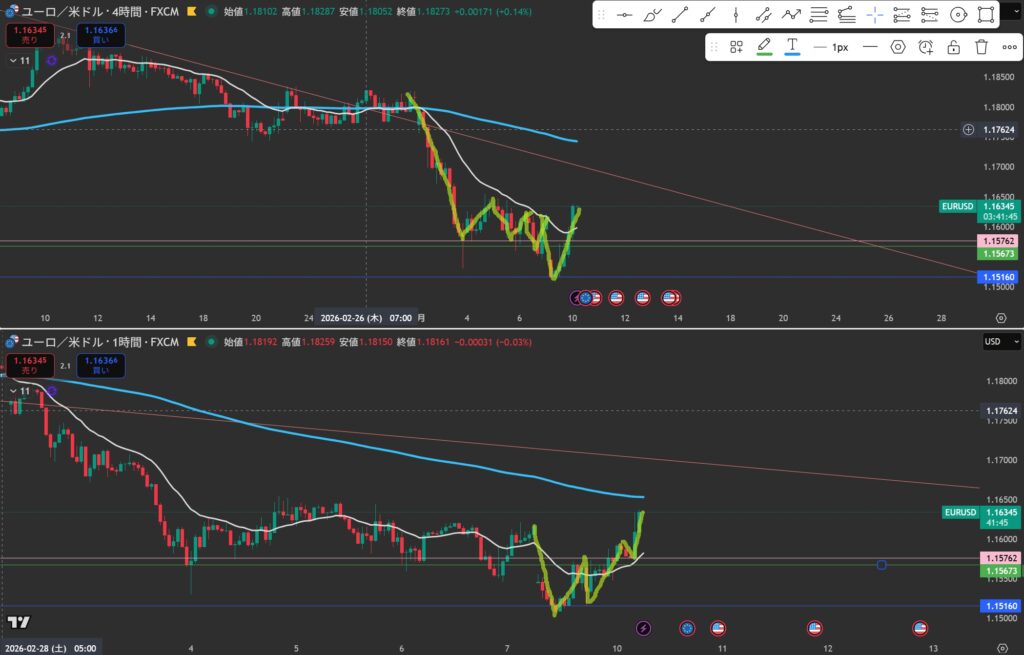Toggle the lock on the selected drawing
The image size is (1024, 655).
click(x=954, y=47)
